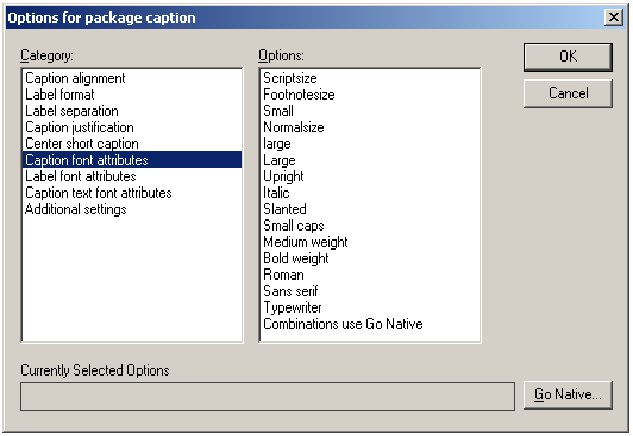Select Scriptsize option
This screenshot has height=436, width=633.
(290, 78)
